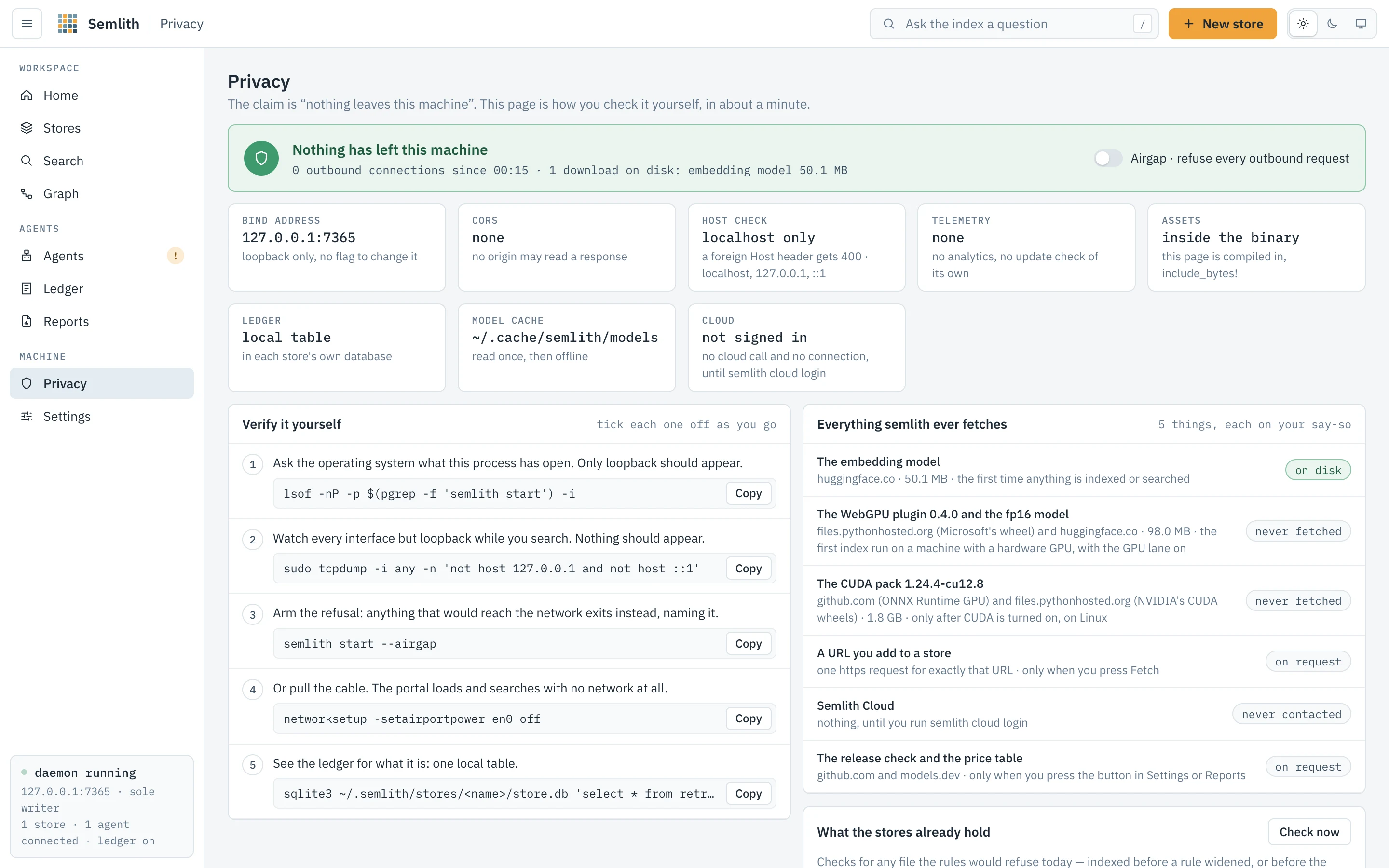The width and height of the screenshot is (1389, 868).
Task: Click the Semlith grid logo
Action: [x=68, y=24]
